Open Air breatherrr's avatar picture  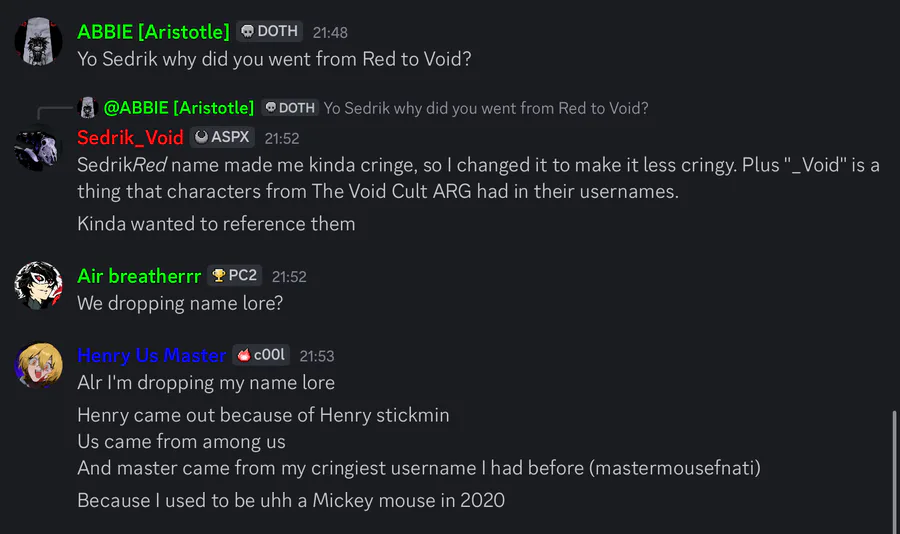click(x=39, y=286)
